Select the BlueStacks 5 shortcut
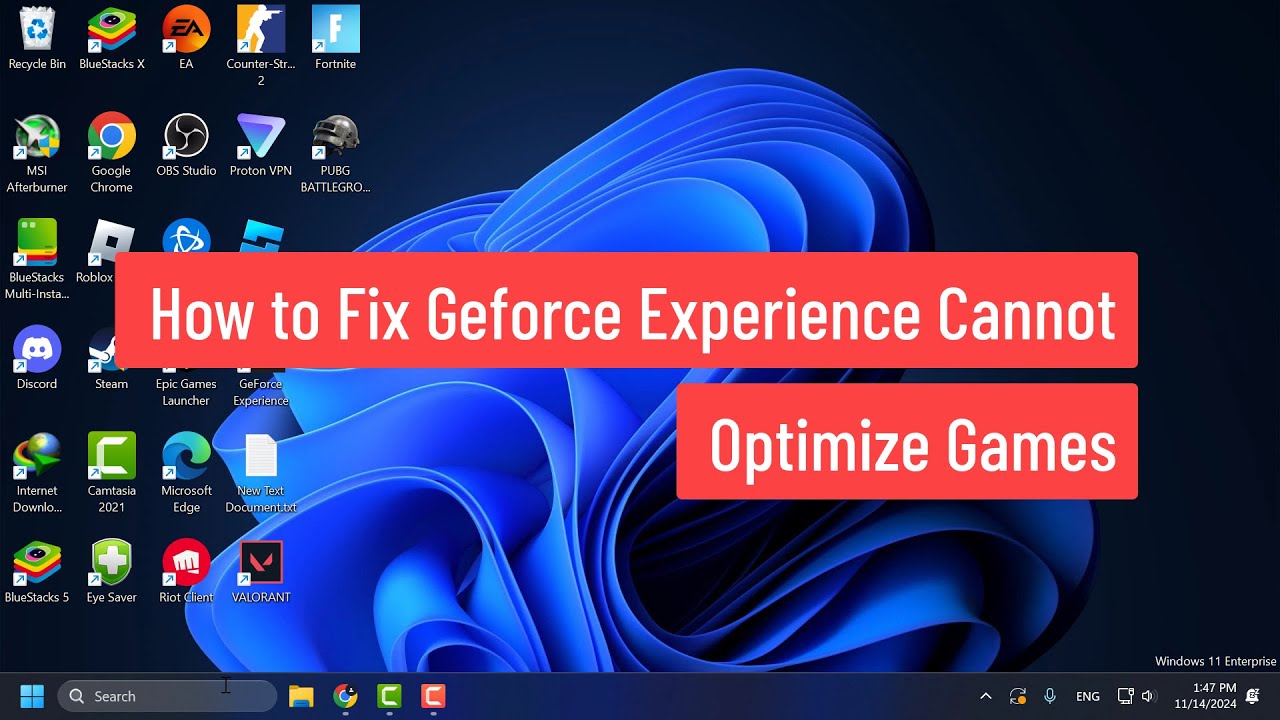Image resolution: width=1280 pixels, height=720 pixels. (37, 572)
